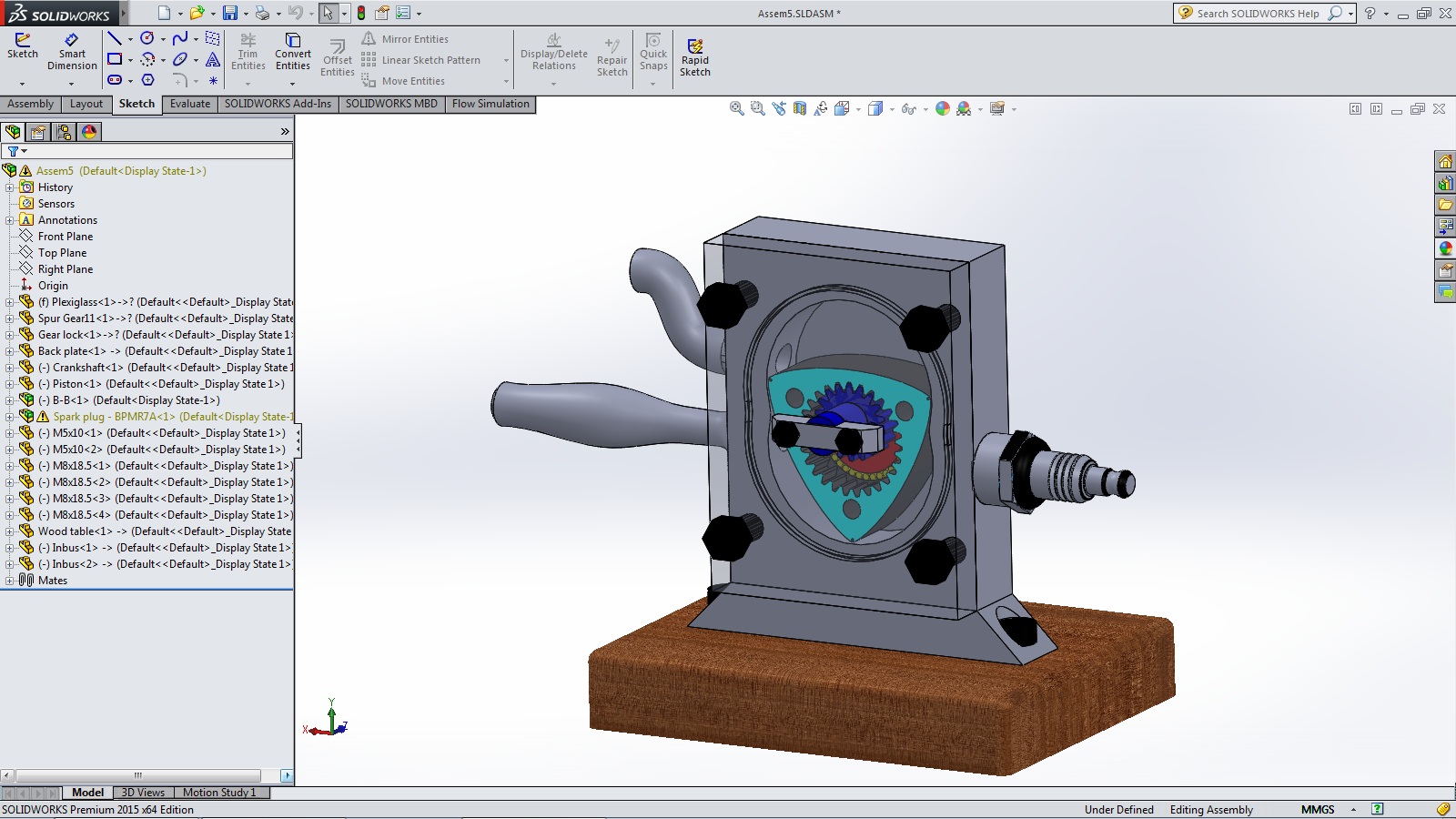Open Appearances and Scenes task pane icon

click(x=1445, y=248)
